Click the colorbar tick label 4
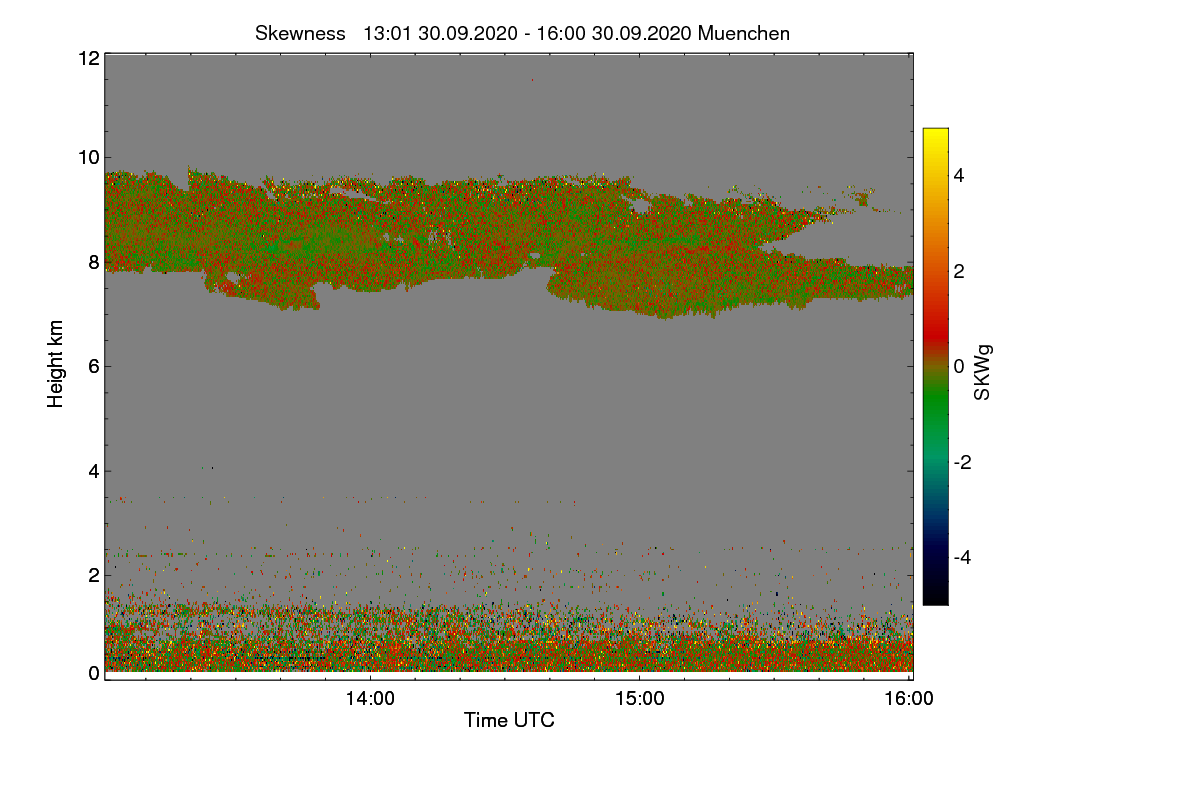This screenshot has width=1200, height=800. coord(959,175)
